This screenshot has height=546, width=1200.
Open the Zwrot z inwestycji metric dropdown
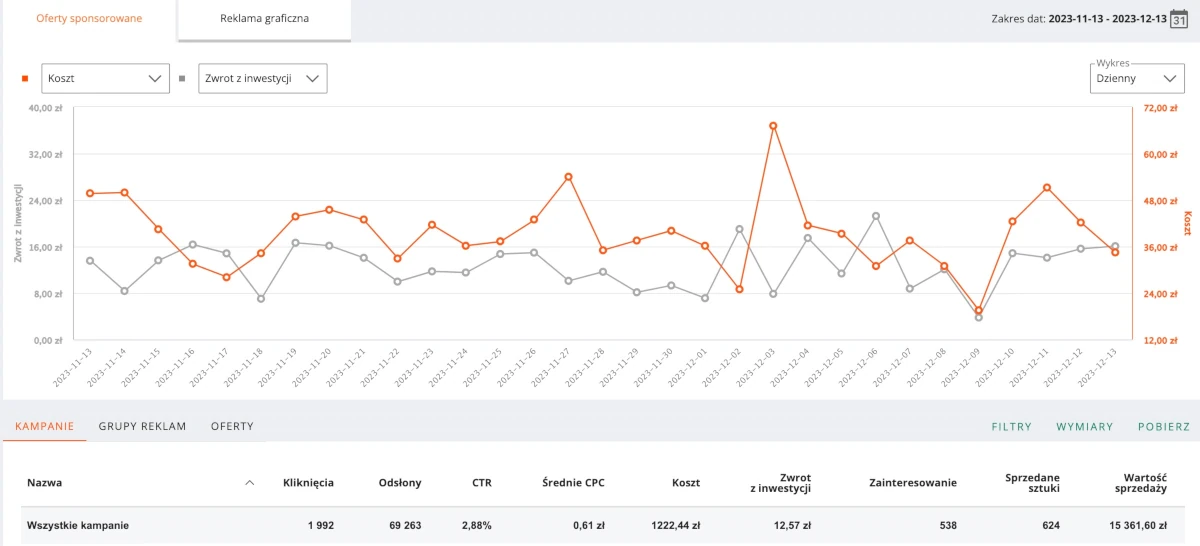(263, 78)
